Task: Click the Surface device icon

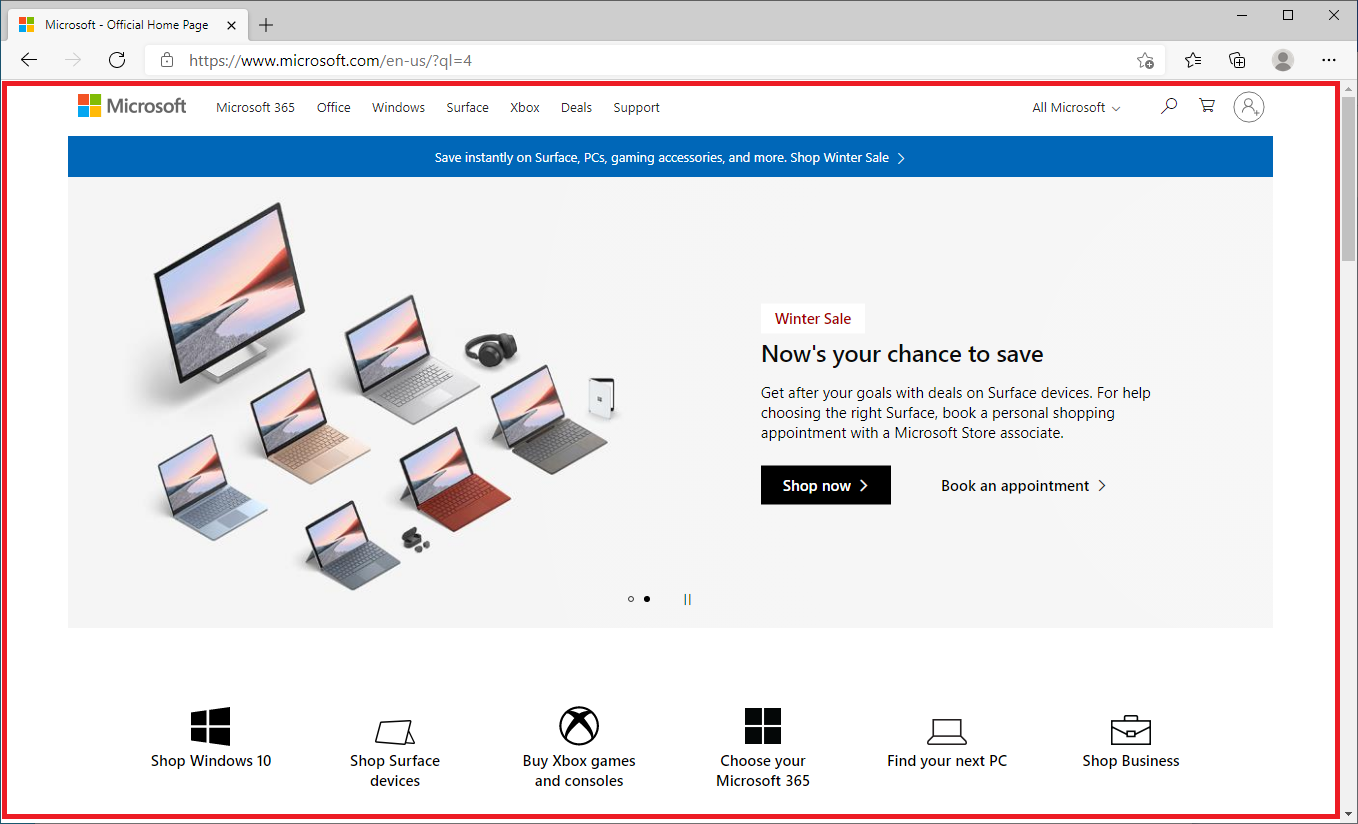Action: point(395,731)
